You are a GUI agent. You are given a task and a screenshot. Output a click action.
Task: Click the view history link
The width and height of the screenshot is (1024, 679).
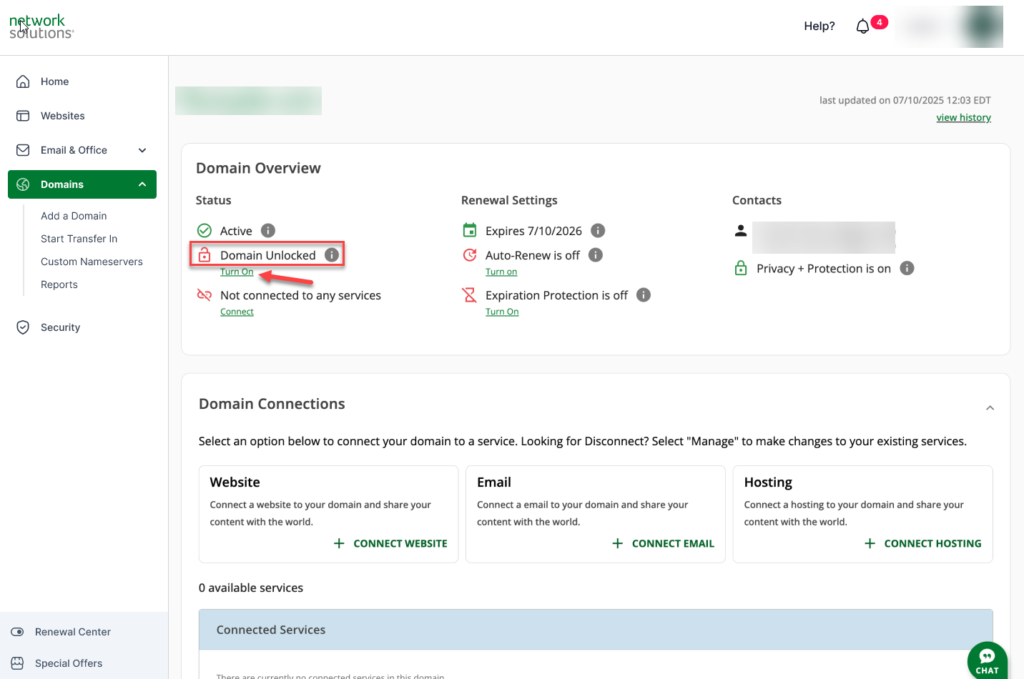pos(963,118)
